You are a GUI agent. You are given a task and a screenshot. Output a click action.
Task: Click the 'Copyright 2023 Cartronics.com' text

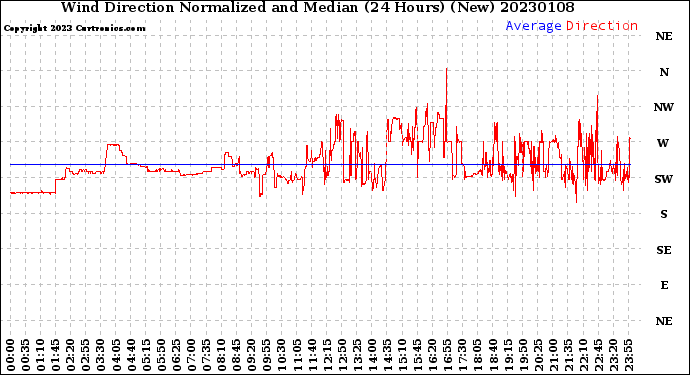pyautogui.click(x=75, y=28)
